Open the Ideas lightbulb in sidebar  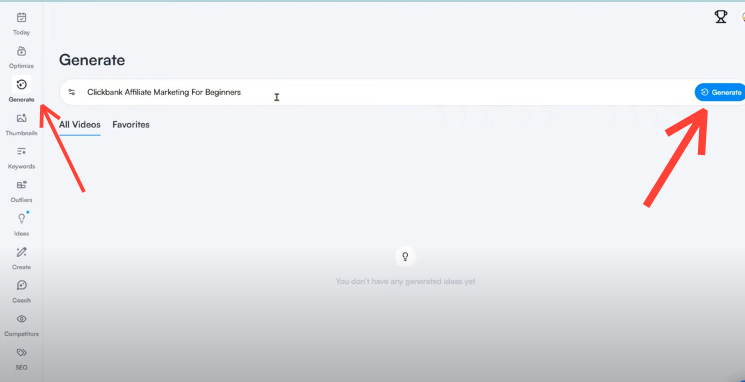21,219
